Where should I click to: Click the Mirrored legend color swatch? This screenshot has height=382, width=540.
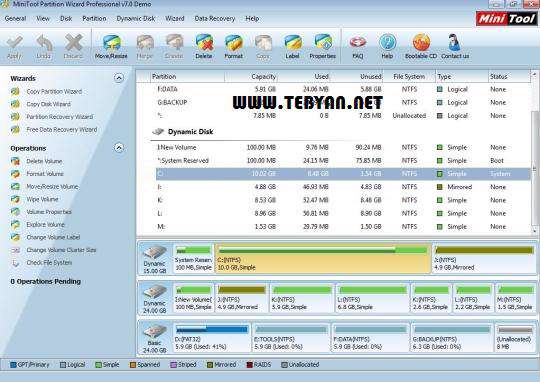(210, 365)
